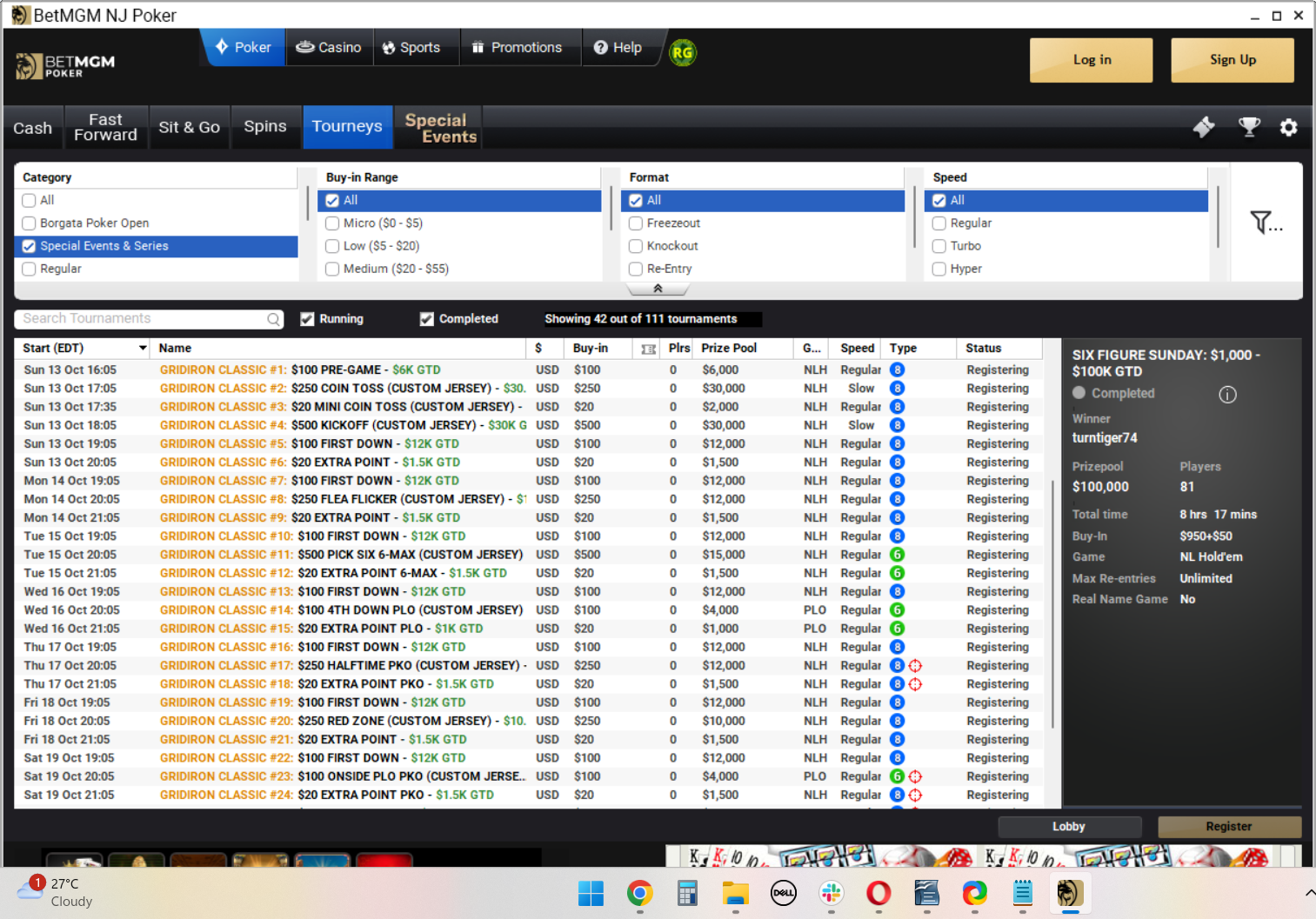The image size is (1316, 919).
Task: Collapse the filter panel with the up chevron
Action: click(x=658, y=289)
